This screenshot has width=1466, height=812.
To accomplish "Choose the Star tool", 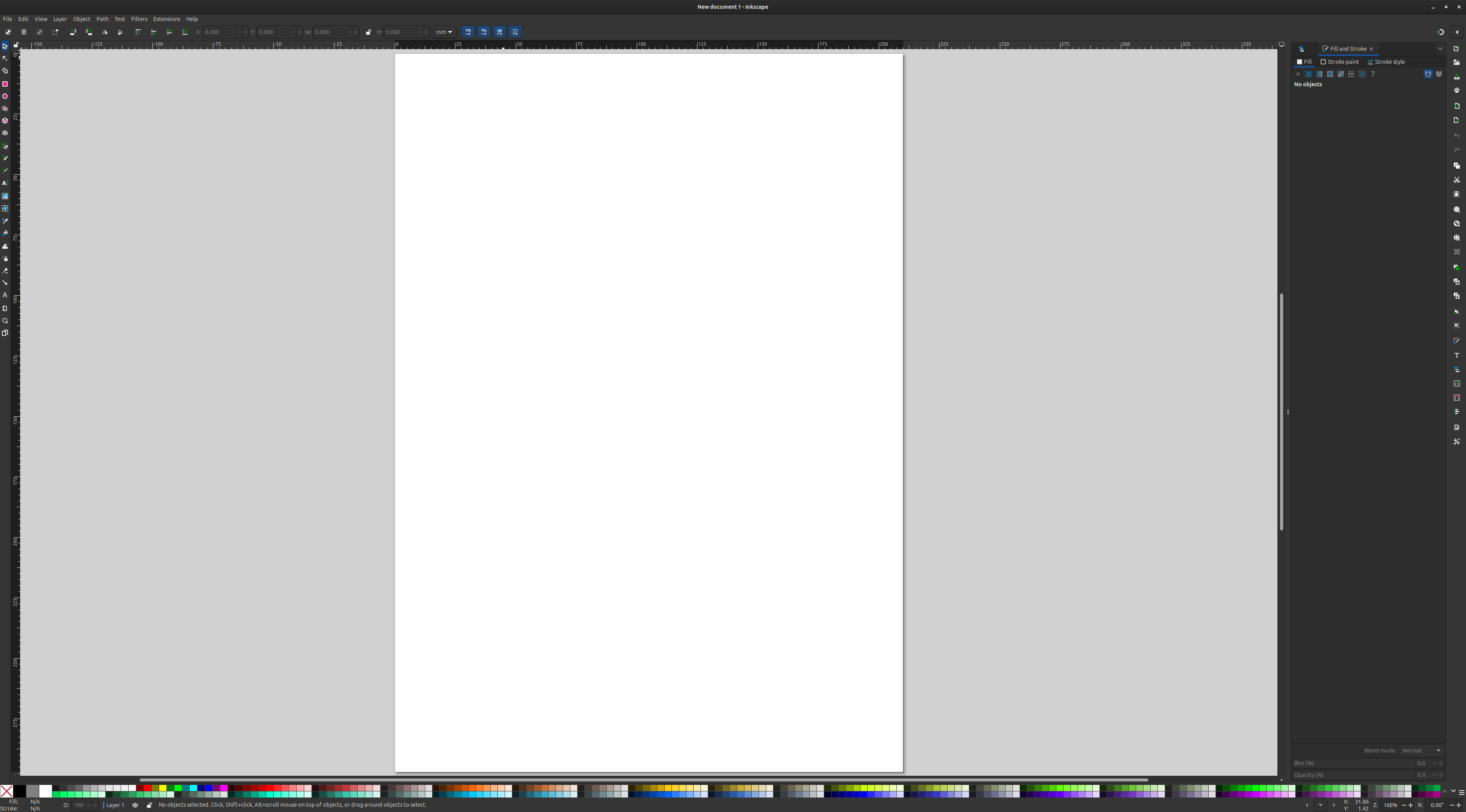I will [5, 108].
